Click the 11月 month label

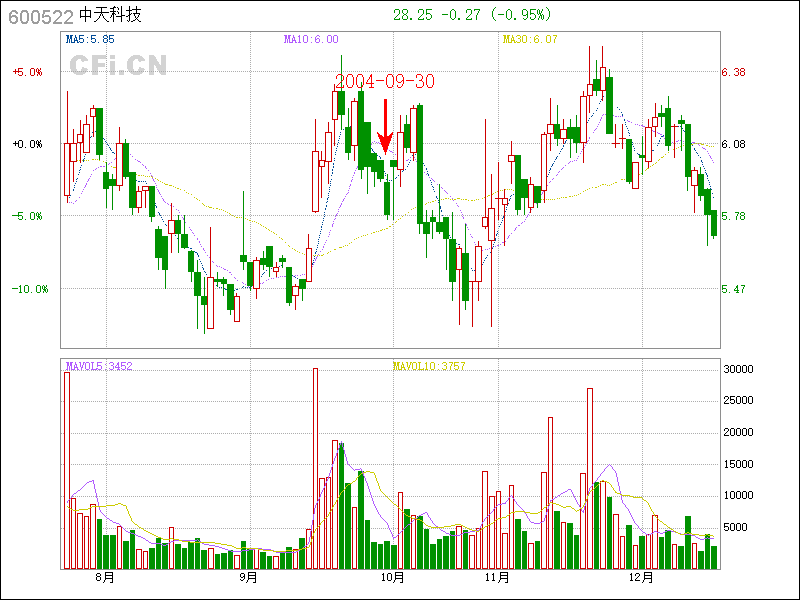pyautogui.click(x=497, y=578)
